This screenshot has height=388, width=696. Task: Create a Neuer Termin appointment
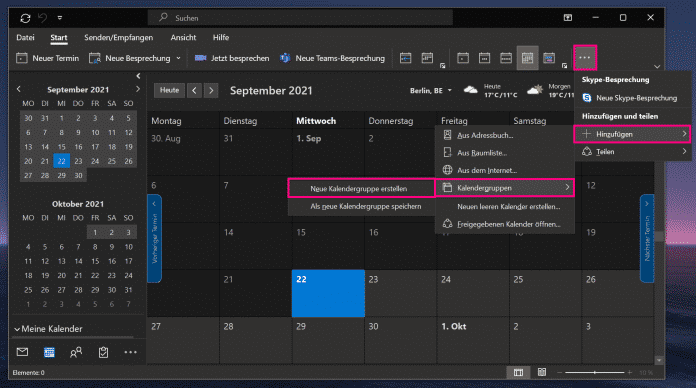[47, 58]
